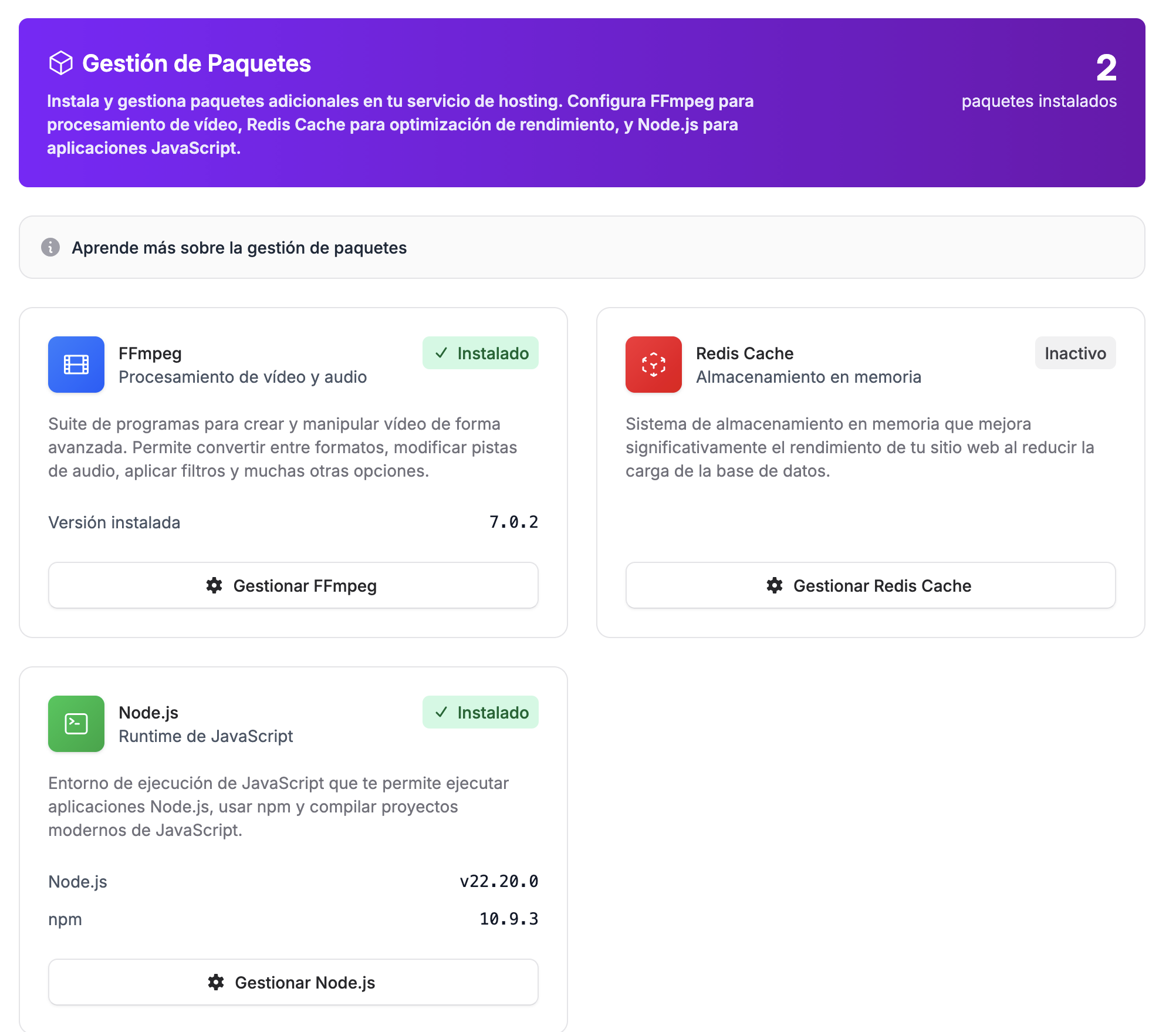Click the checkmark on FFmpeg Instalado badge

point(441,353)
